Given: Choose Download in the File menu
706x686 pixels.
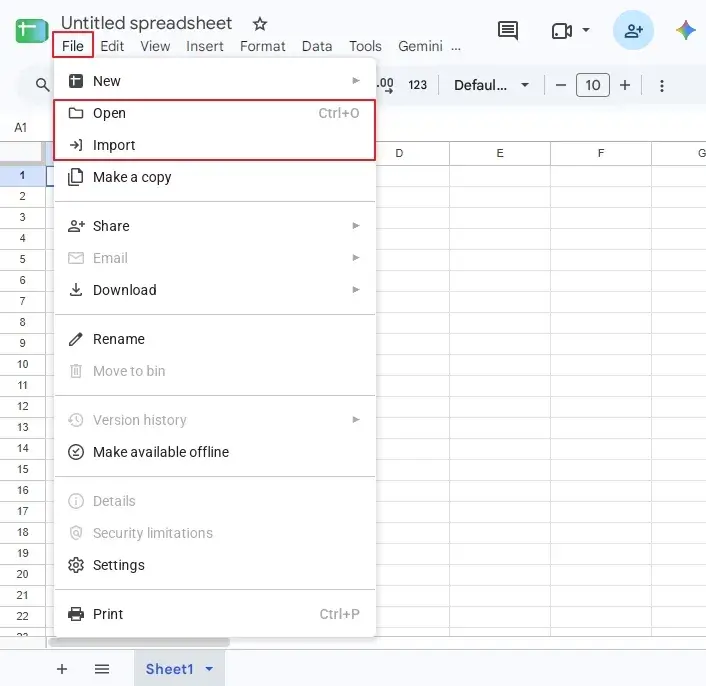Looking at the screenshot, I should [x=214, y=290].
